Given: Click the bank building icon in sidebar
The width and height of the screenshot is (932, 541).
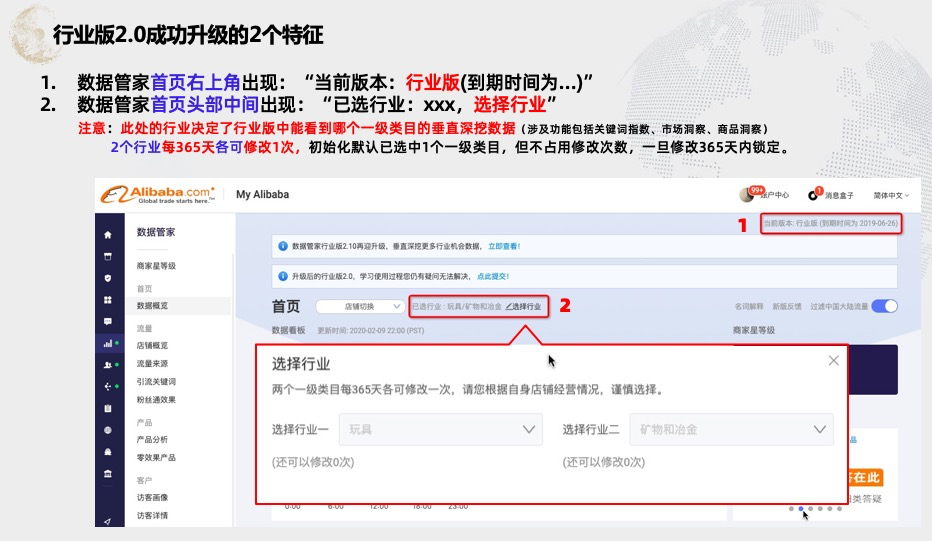Looking at the screenshot, I should (x=108, y=474).
